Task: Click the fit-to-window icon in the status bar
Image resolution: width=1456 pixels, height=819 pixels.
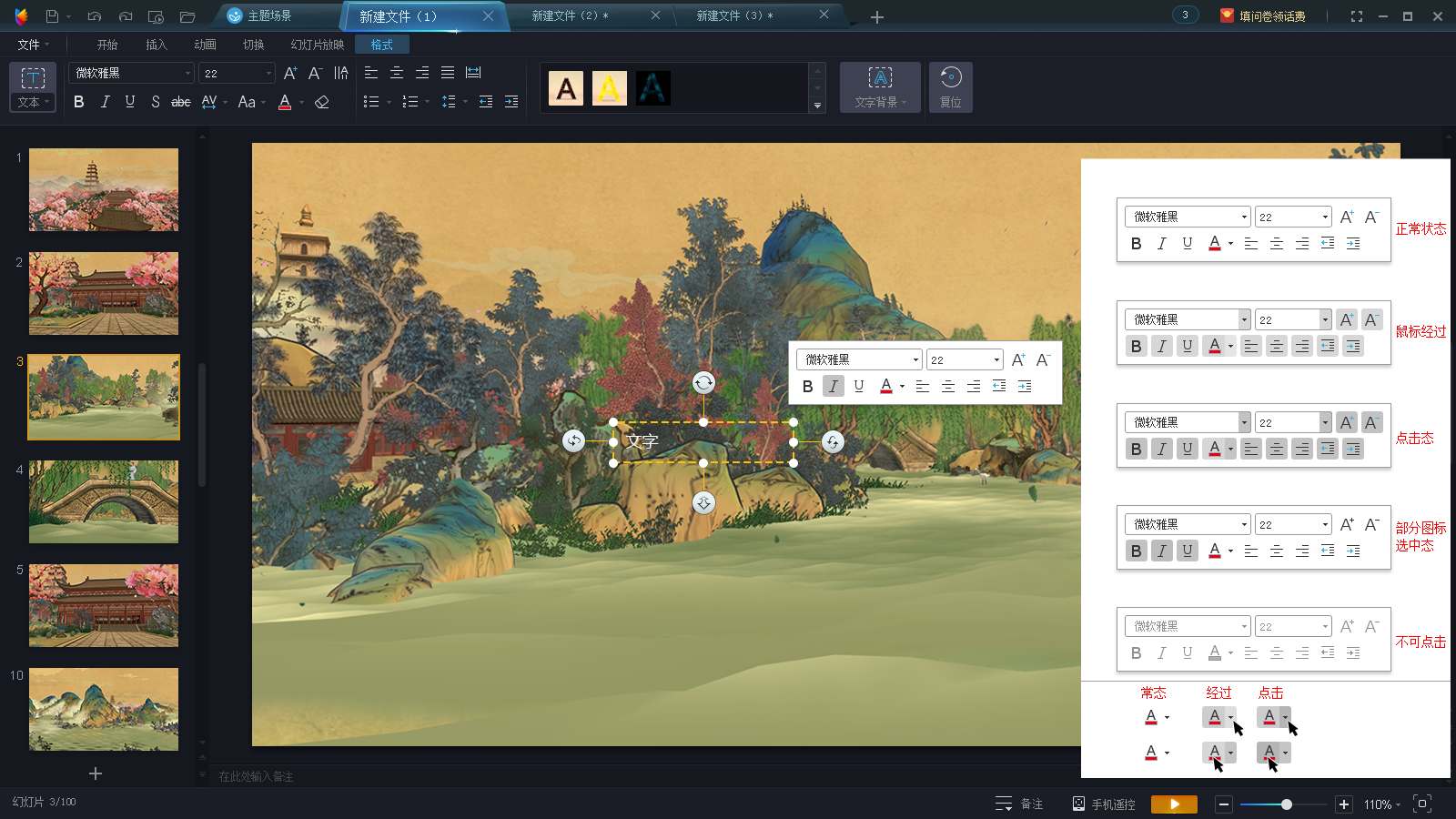Action: pos(1422,804)
